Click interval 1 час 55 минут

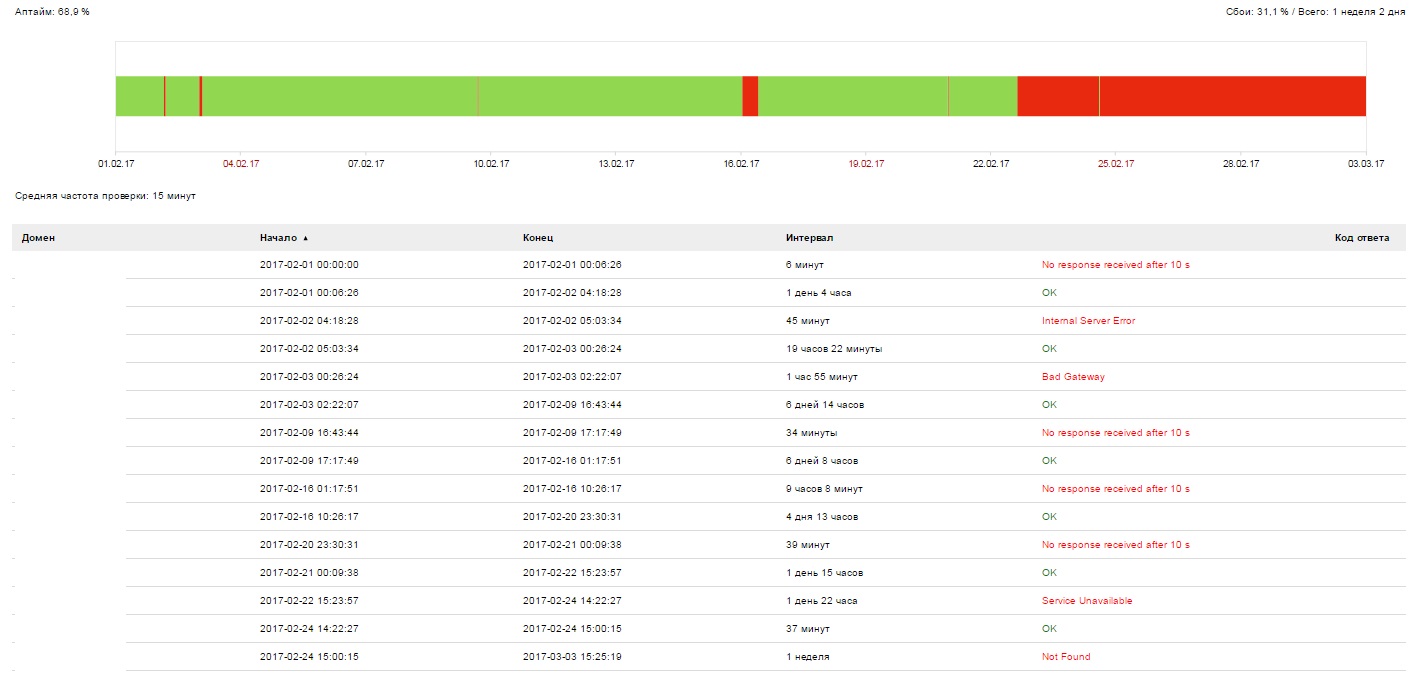(821, 377)
